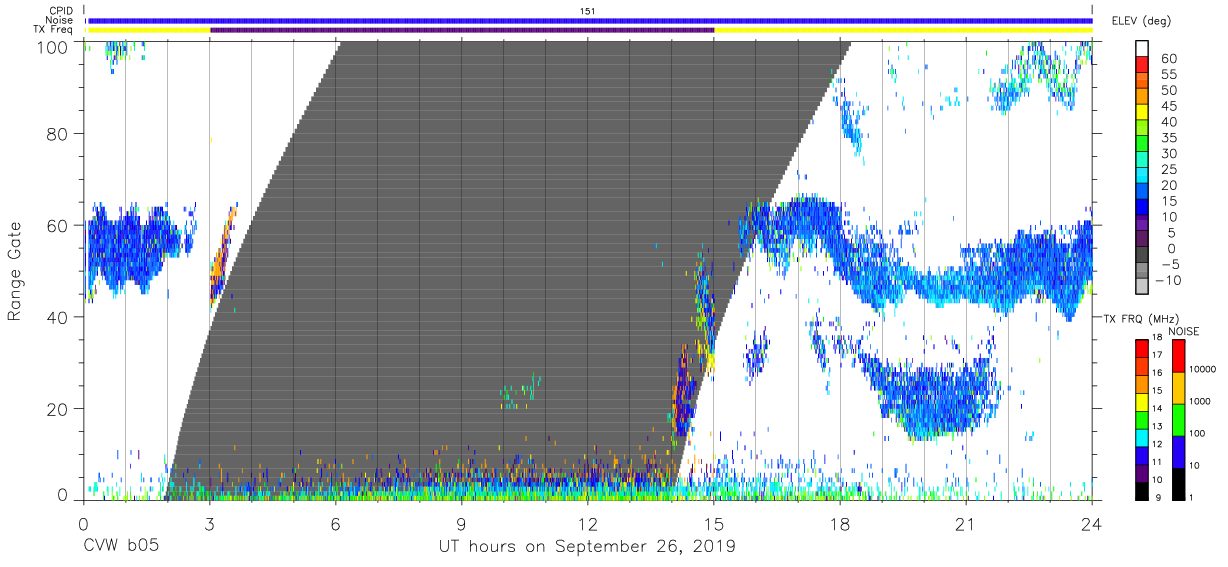This screenshot has height=567, width=1228.
Task: Select the purple segment of TX Freq bar
Action: pyautogui.click(x=462, y=30)
